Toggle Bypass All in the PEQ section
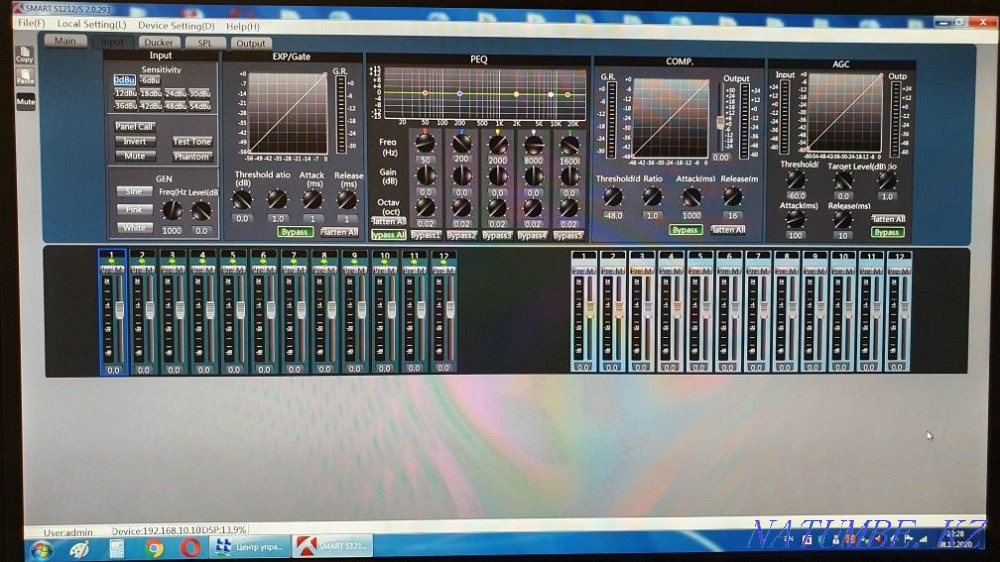The height and width of the screenshot is (562, 1000). click(x=388, y=235)
